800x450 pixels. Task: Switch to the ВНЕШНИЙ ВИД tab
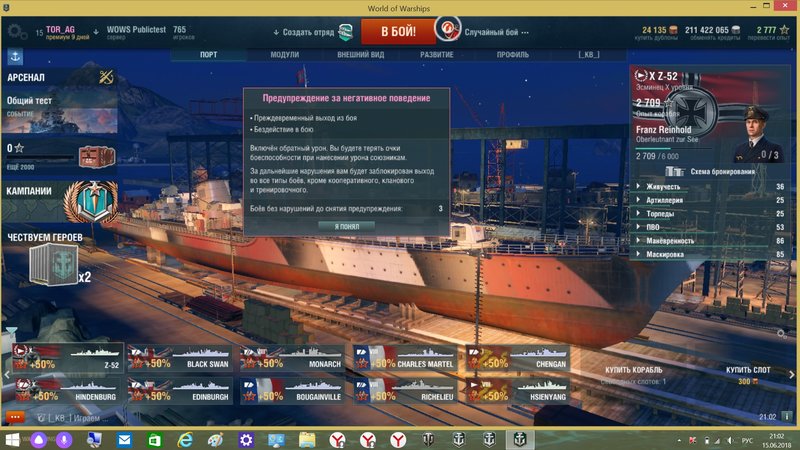coord(361,55)
